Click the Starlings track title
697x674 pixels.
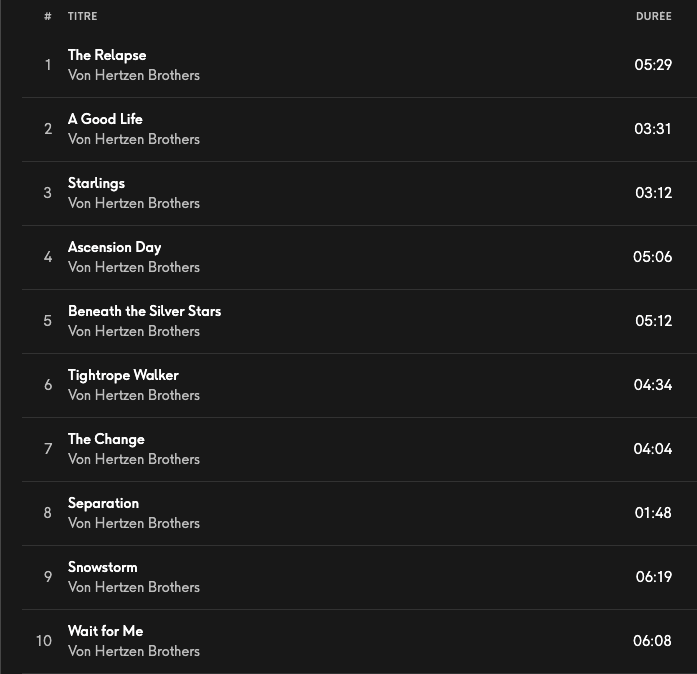click(x=96, y=183)
